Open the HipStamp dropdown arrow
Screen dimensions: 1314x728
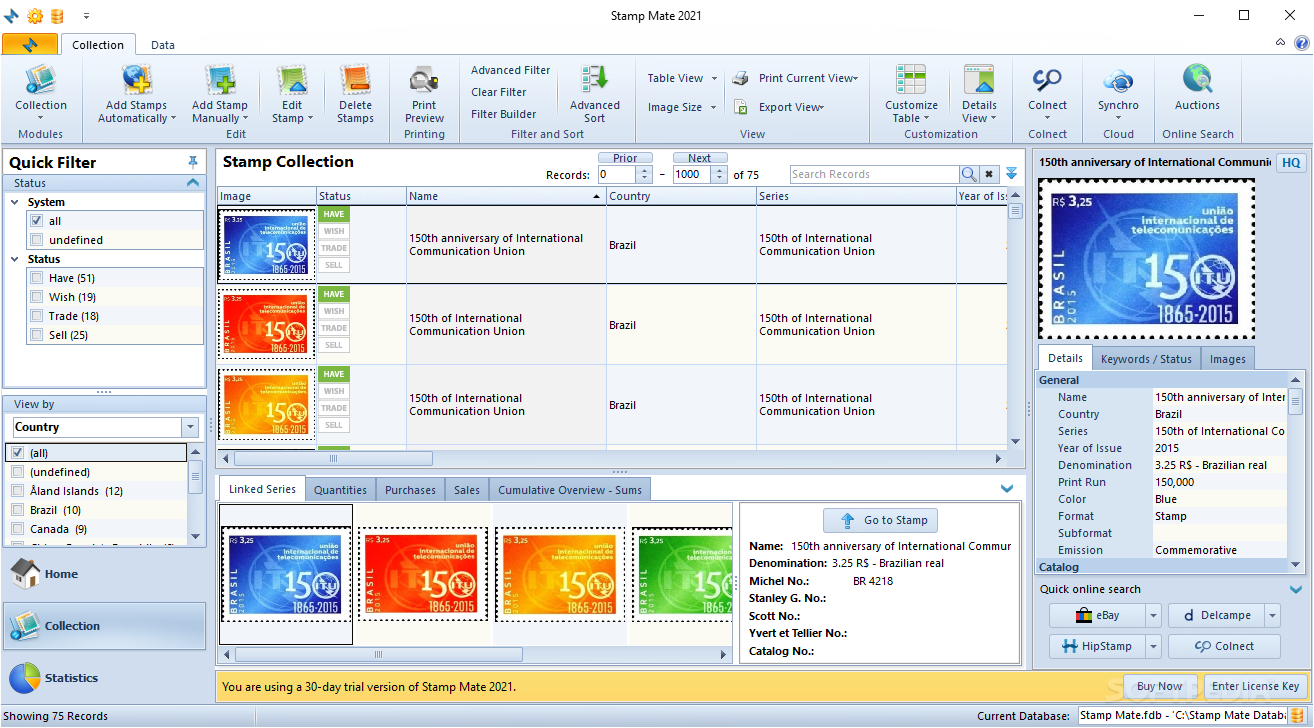(x=1153, y=646)
